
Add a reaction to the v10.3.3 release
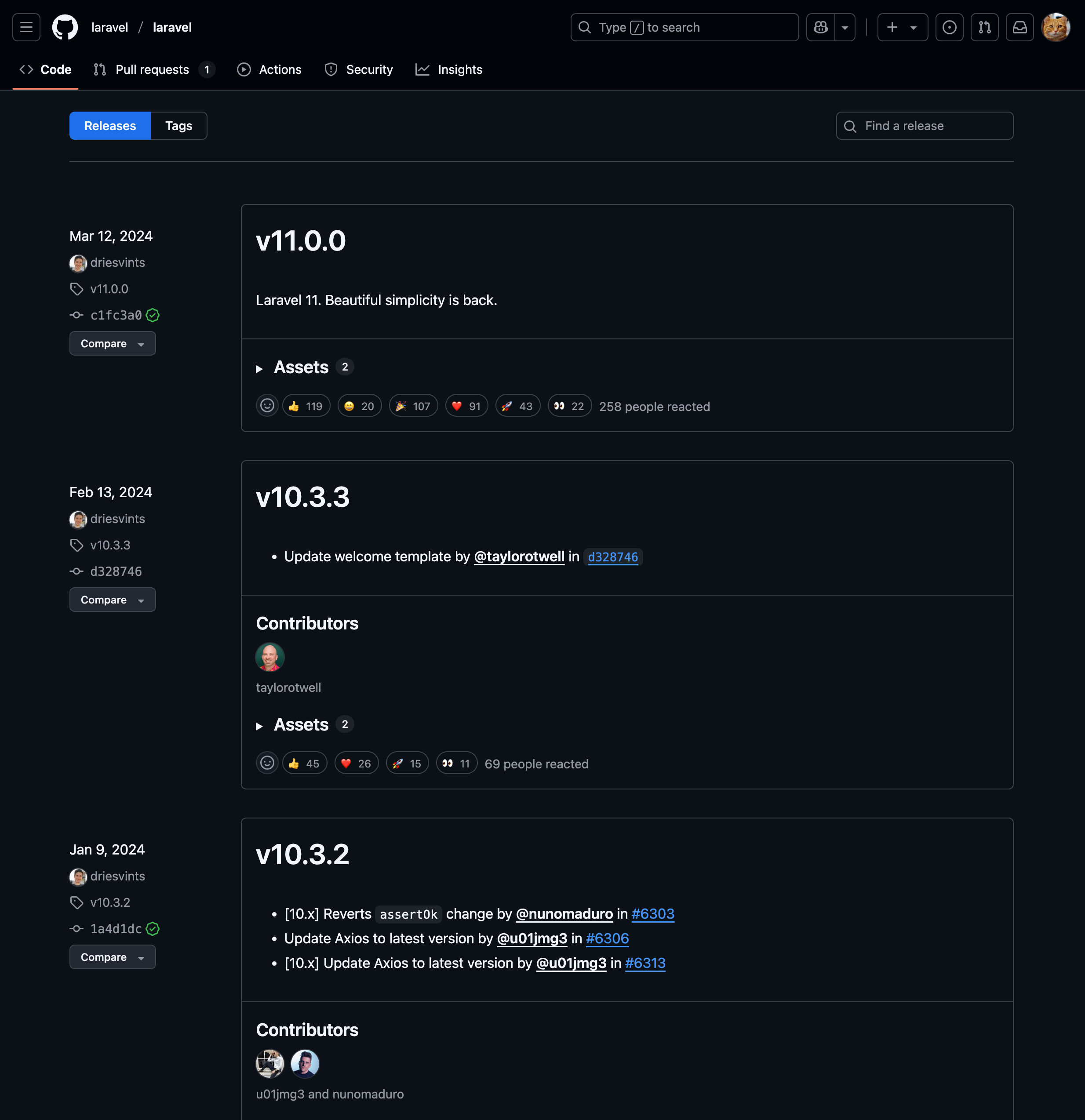pyautogui.click(x=266, y=763)
